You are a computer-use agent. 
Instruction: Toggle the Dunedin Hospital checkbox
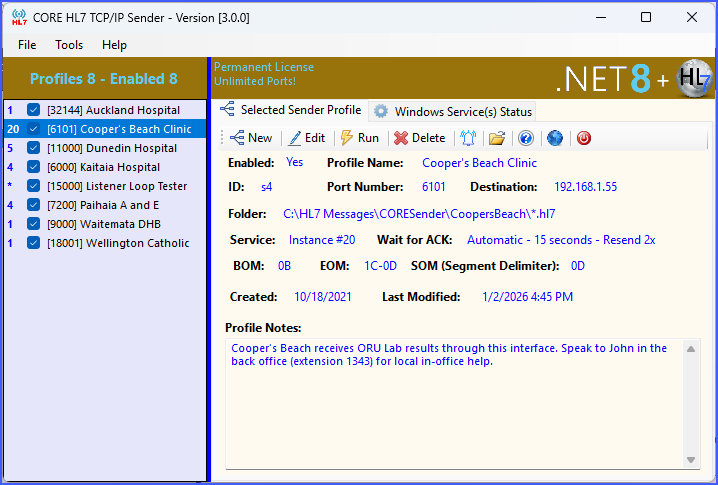(34, 148)
